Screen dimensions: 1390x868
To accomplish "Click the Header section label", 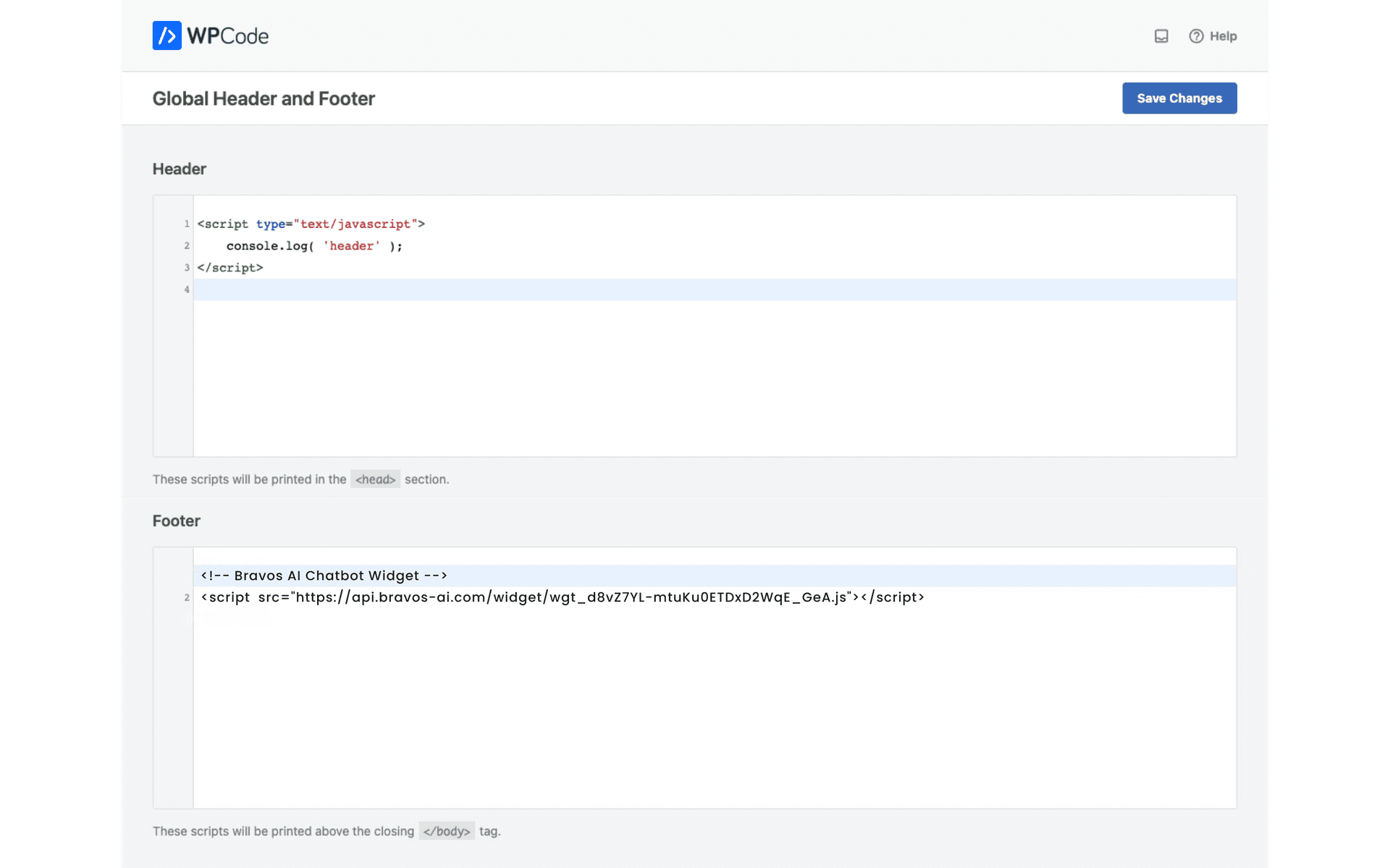I will [179, 169].
